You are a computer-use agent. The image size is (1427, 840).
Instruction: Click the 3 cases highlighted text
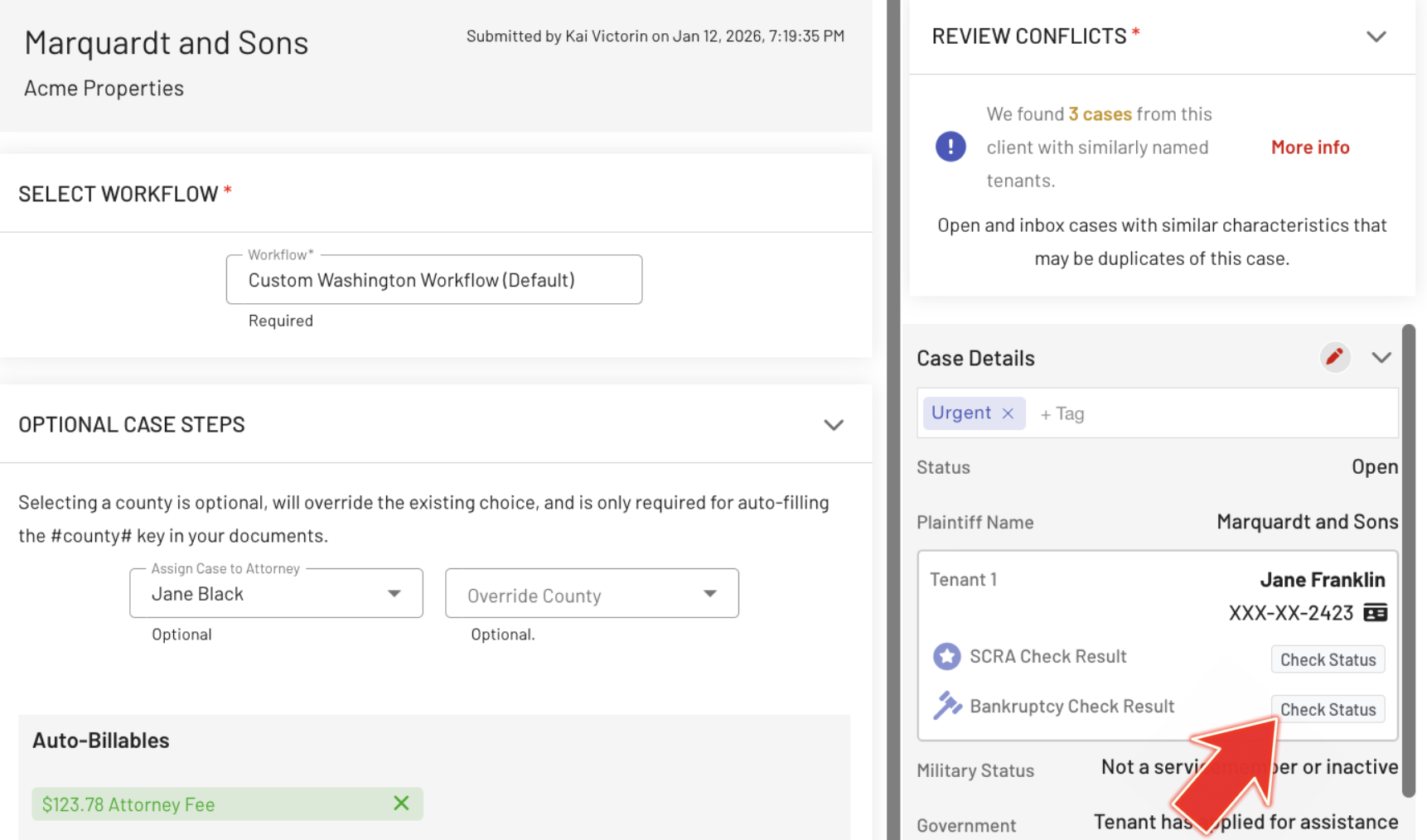pos(1100,114)
